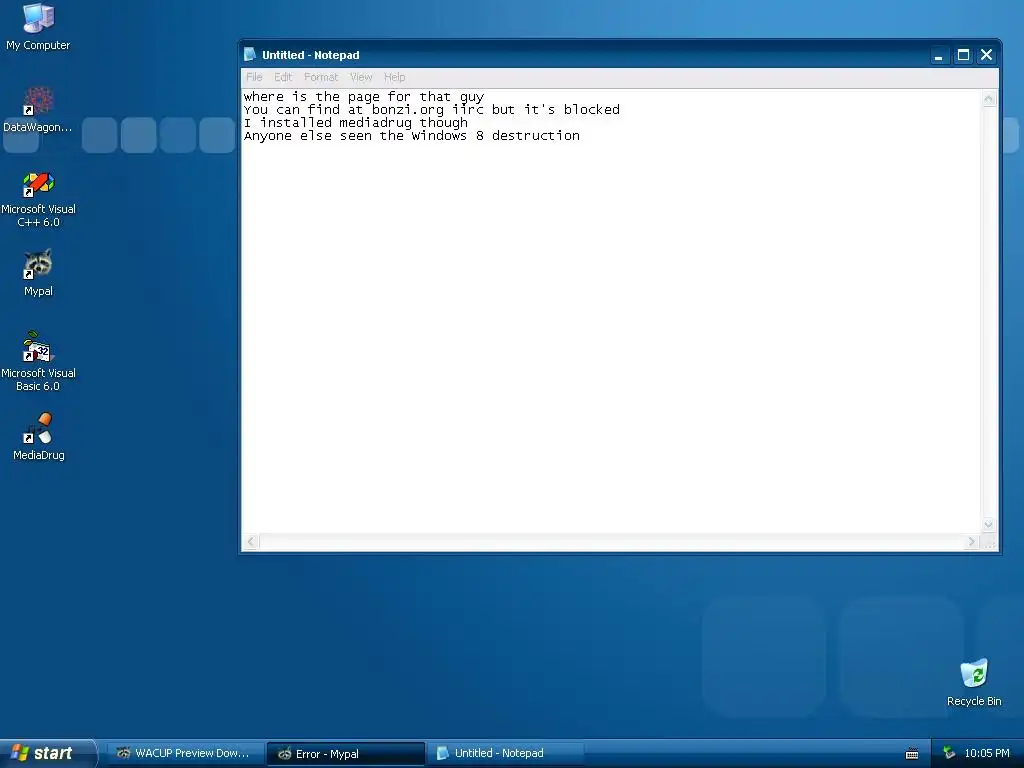Click the Start button
Viewport: 1024px width, 768px height.
48,753
